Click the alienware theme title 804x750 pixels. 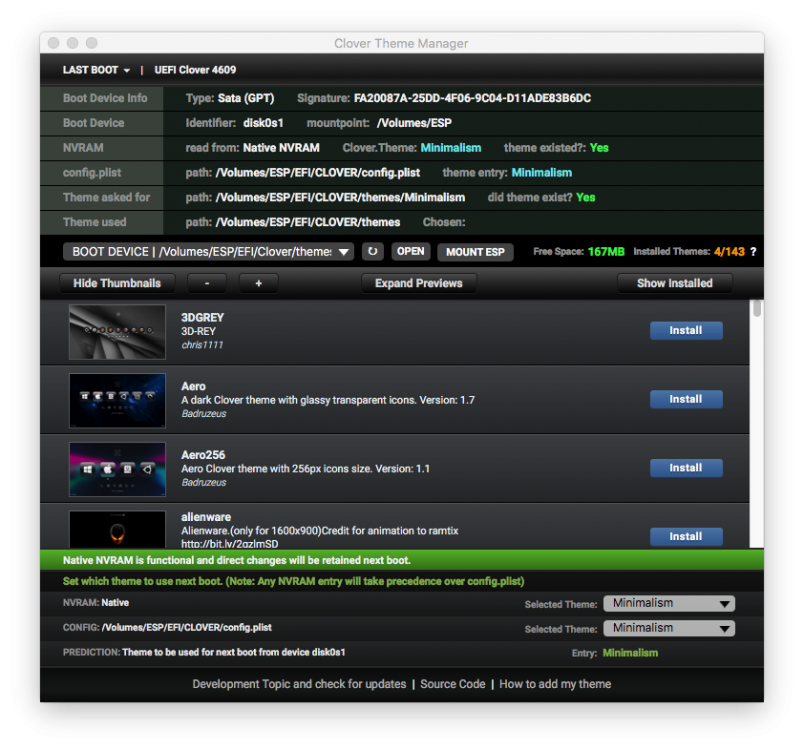coord(206,517)
